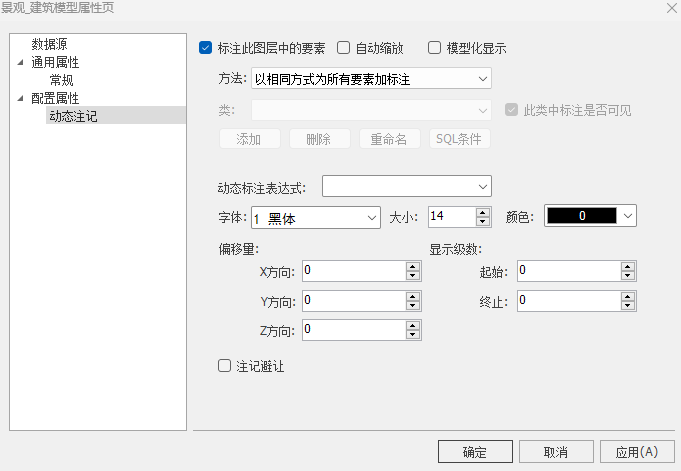Enable the 模型化显示 checkbox
This screenshot has height=471, width=681.
tap(434, 47)
